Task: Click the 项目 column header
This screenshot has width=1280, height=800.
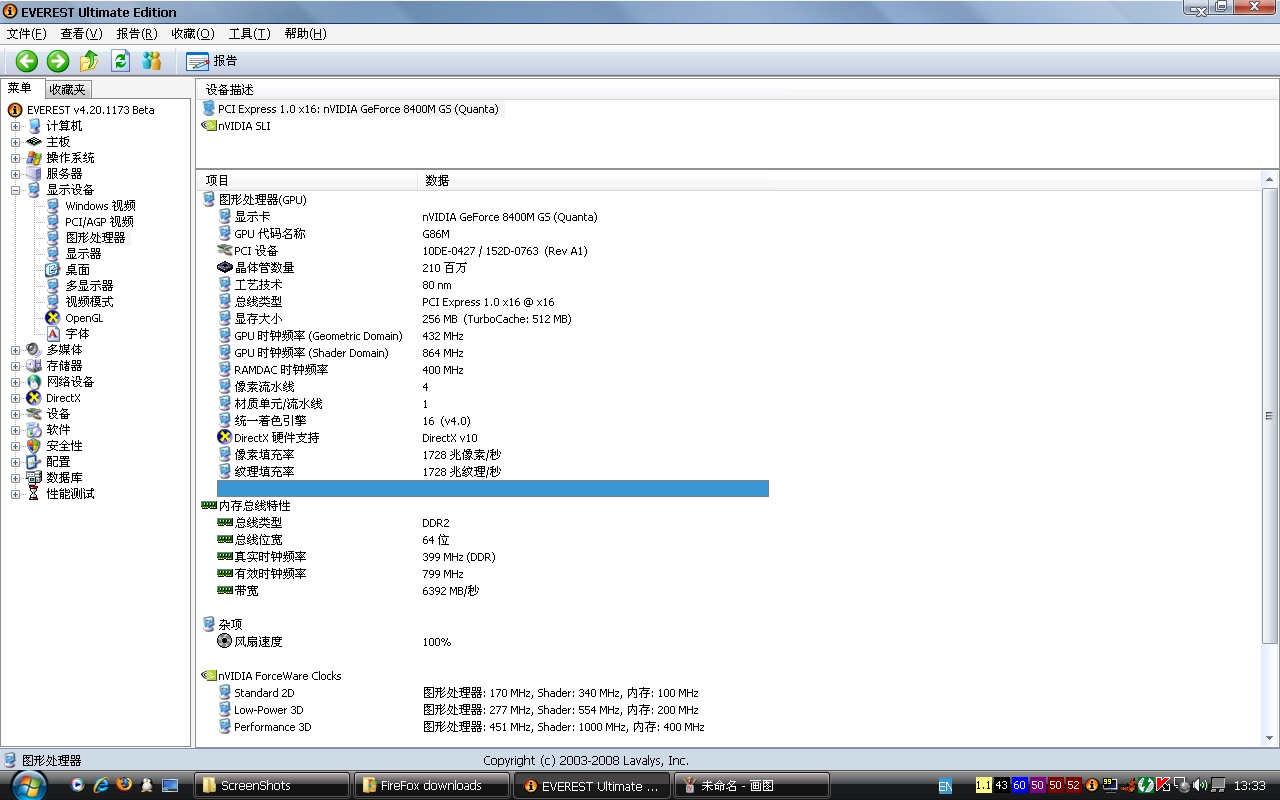Action: (307, 180)
